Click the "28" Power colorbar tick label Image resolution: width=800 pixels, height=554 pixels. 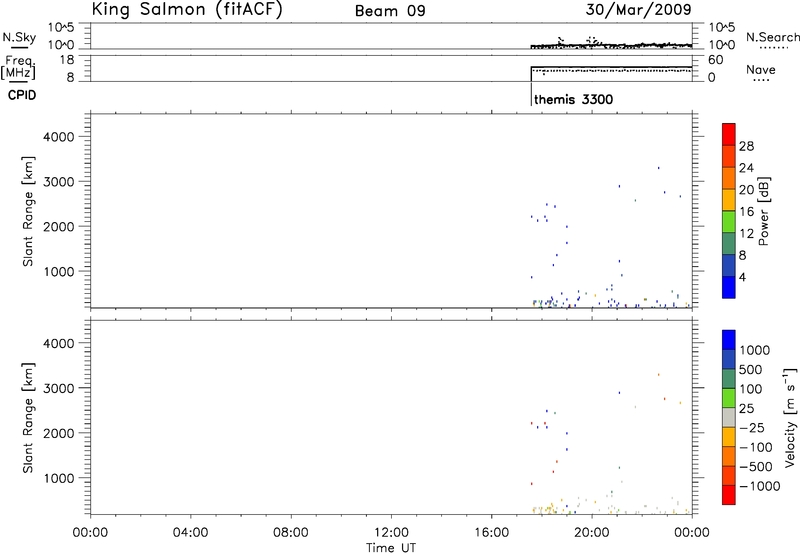(x=746, y=146)
